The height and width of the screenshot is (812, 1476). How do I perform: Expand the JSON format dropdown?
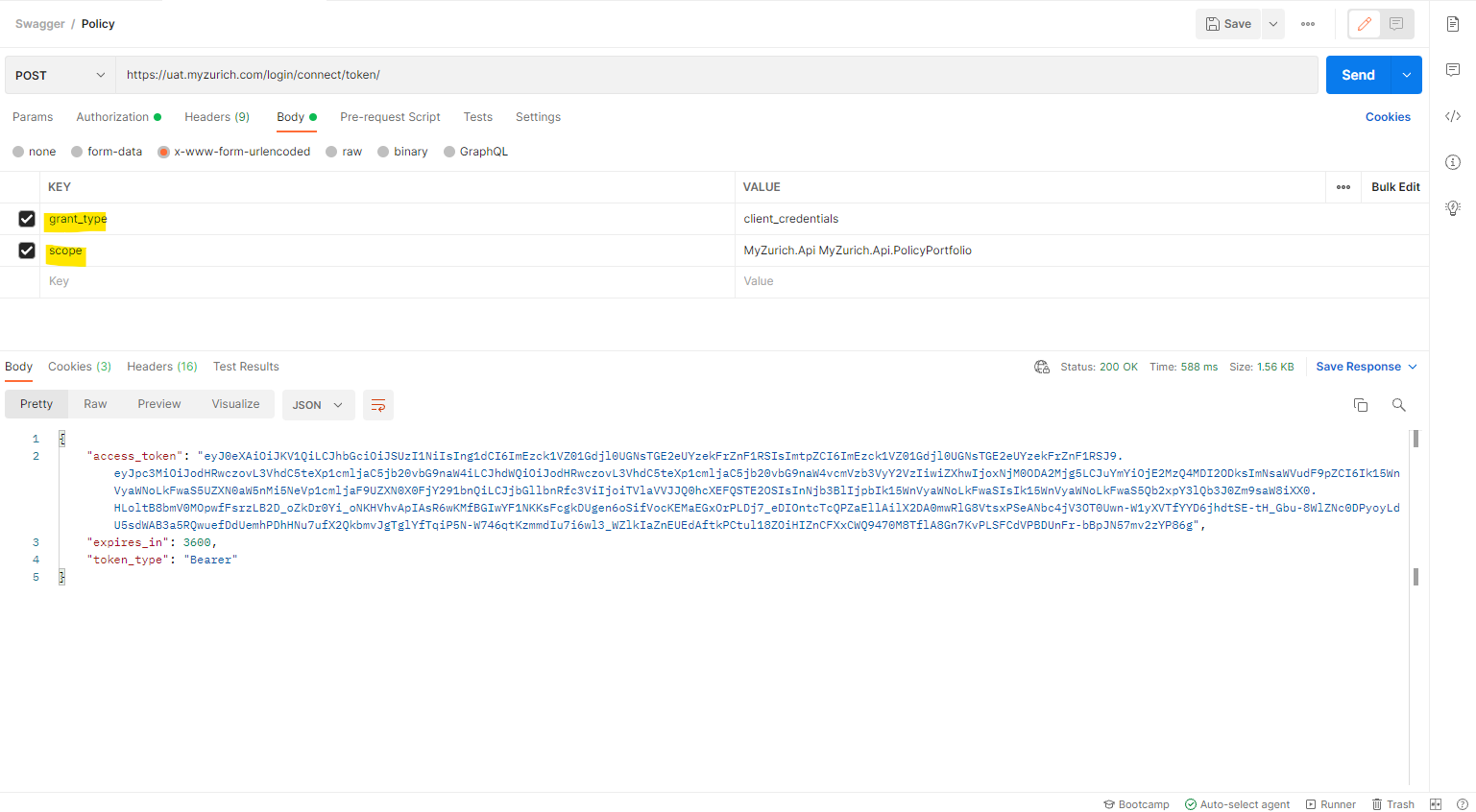tap(318, 405)
